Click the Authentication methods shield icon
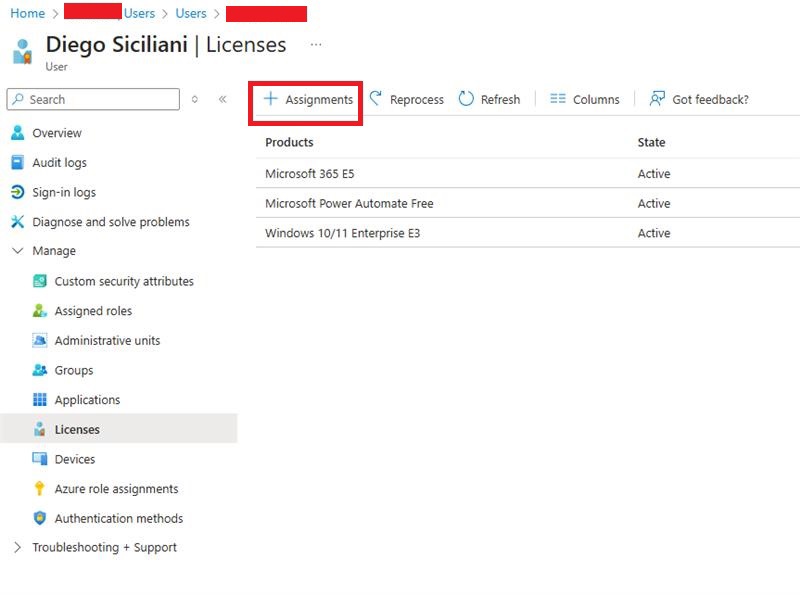 pos(40,518)
